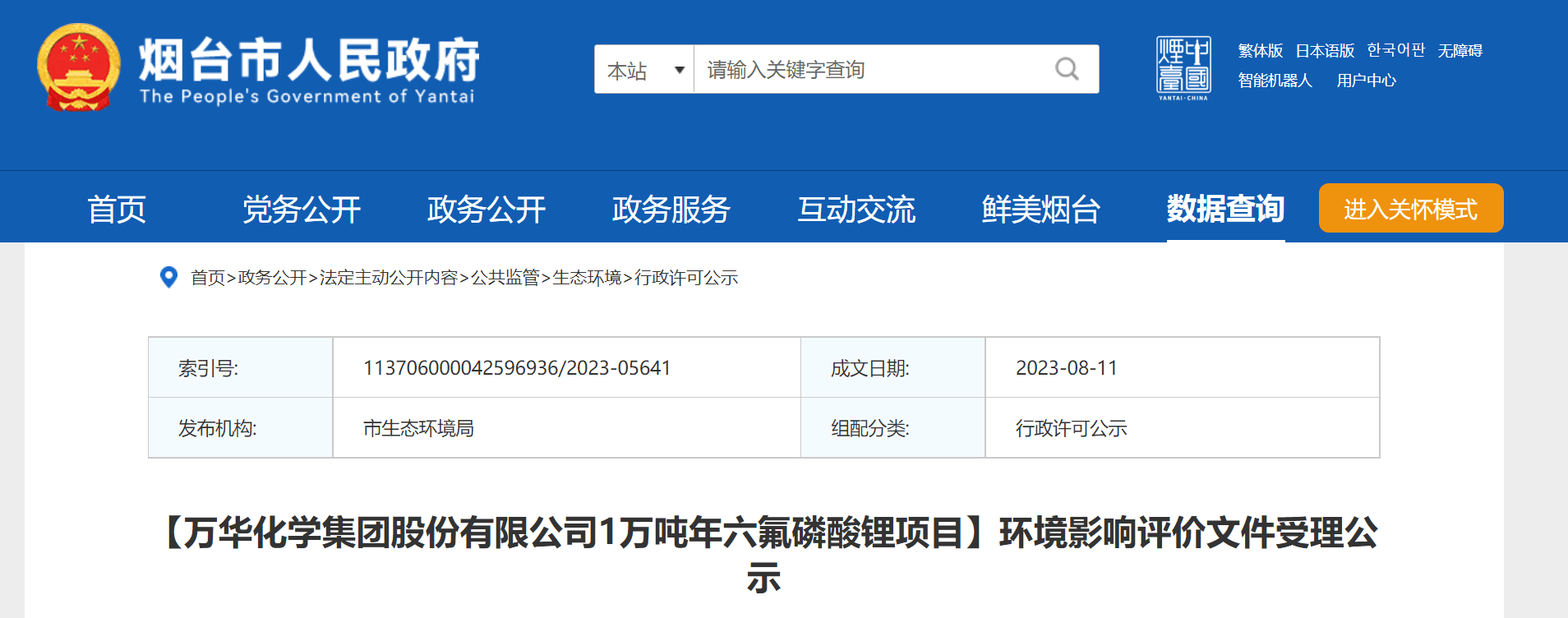Click the search magnifier icon
Screen dimensions: 1568x618
1067,69
